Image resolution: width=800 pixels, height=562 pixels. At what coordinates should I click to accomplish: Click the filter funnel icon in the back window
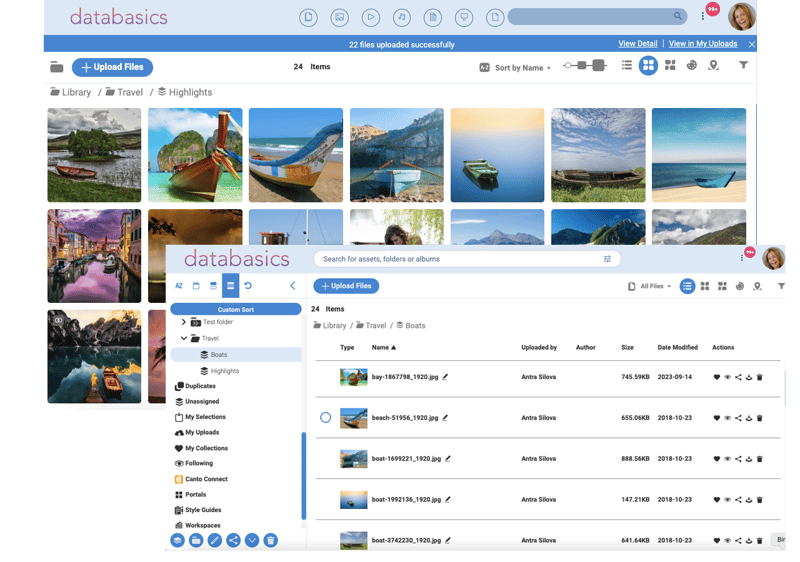coord(743,66)
